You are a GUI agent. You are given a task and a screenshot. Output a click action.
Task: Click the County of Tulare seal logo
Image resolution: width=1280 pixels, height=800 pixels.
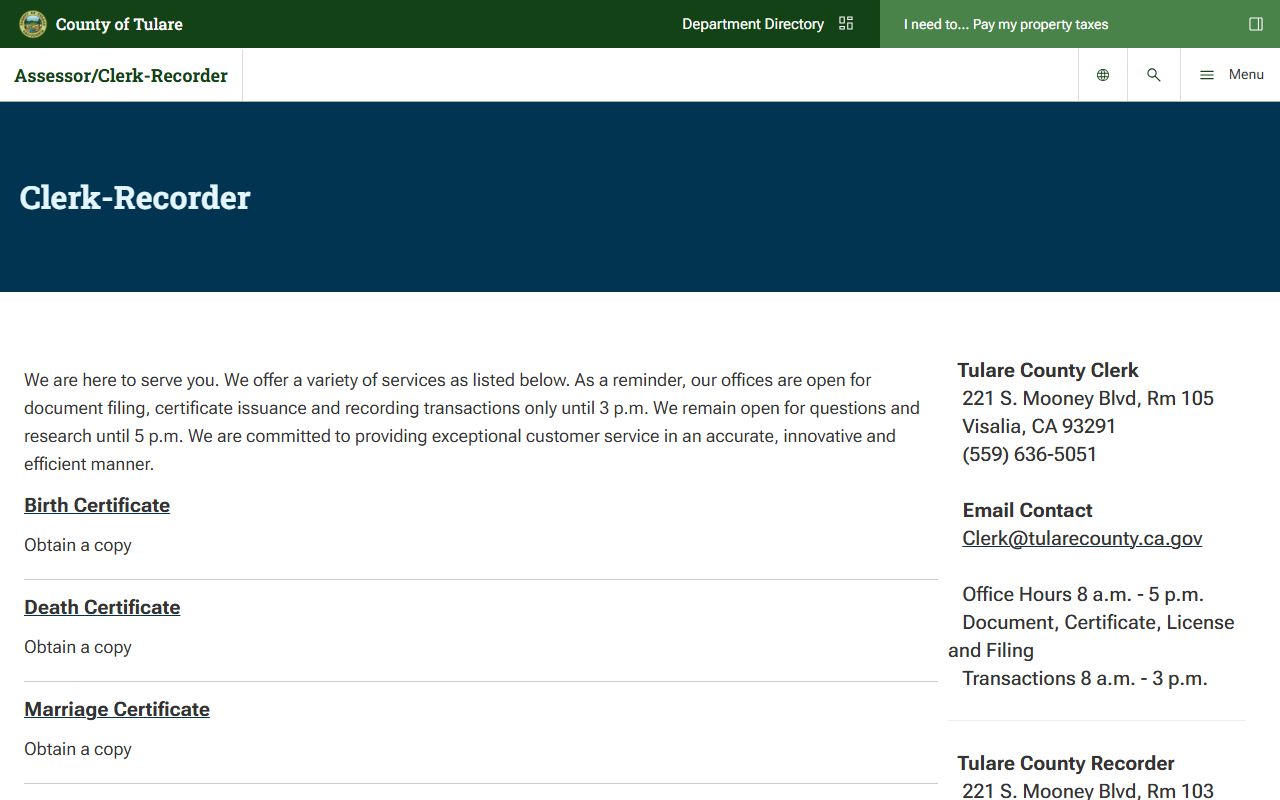point(33,24)
